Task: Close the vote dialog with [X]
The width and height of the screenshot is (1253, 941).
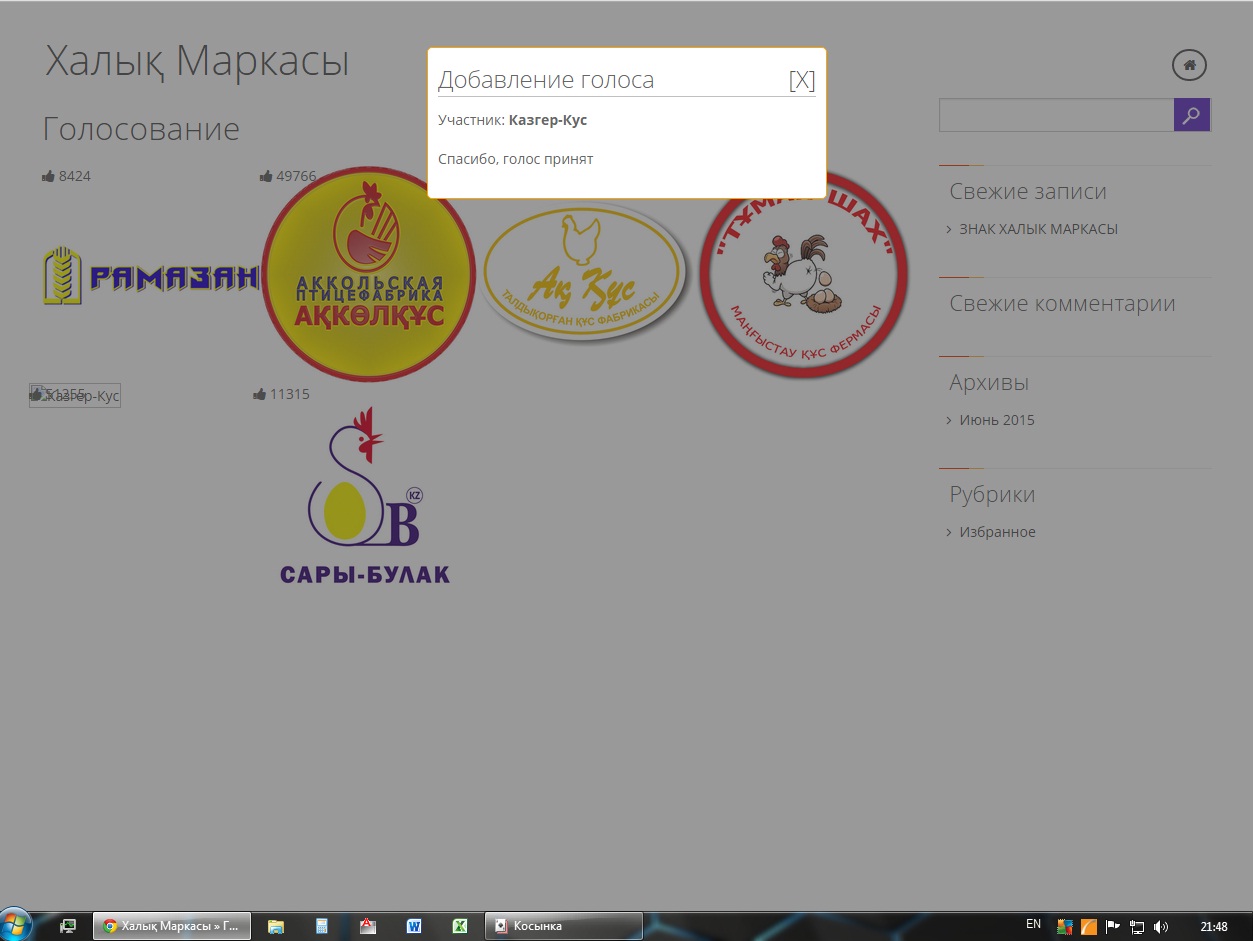Action: tap(802, 80)
